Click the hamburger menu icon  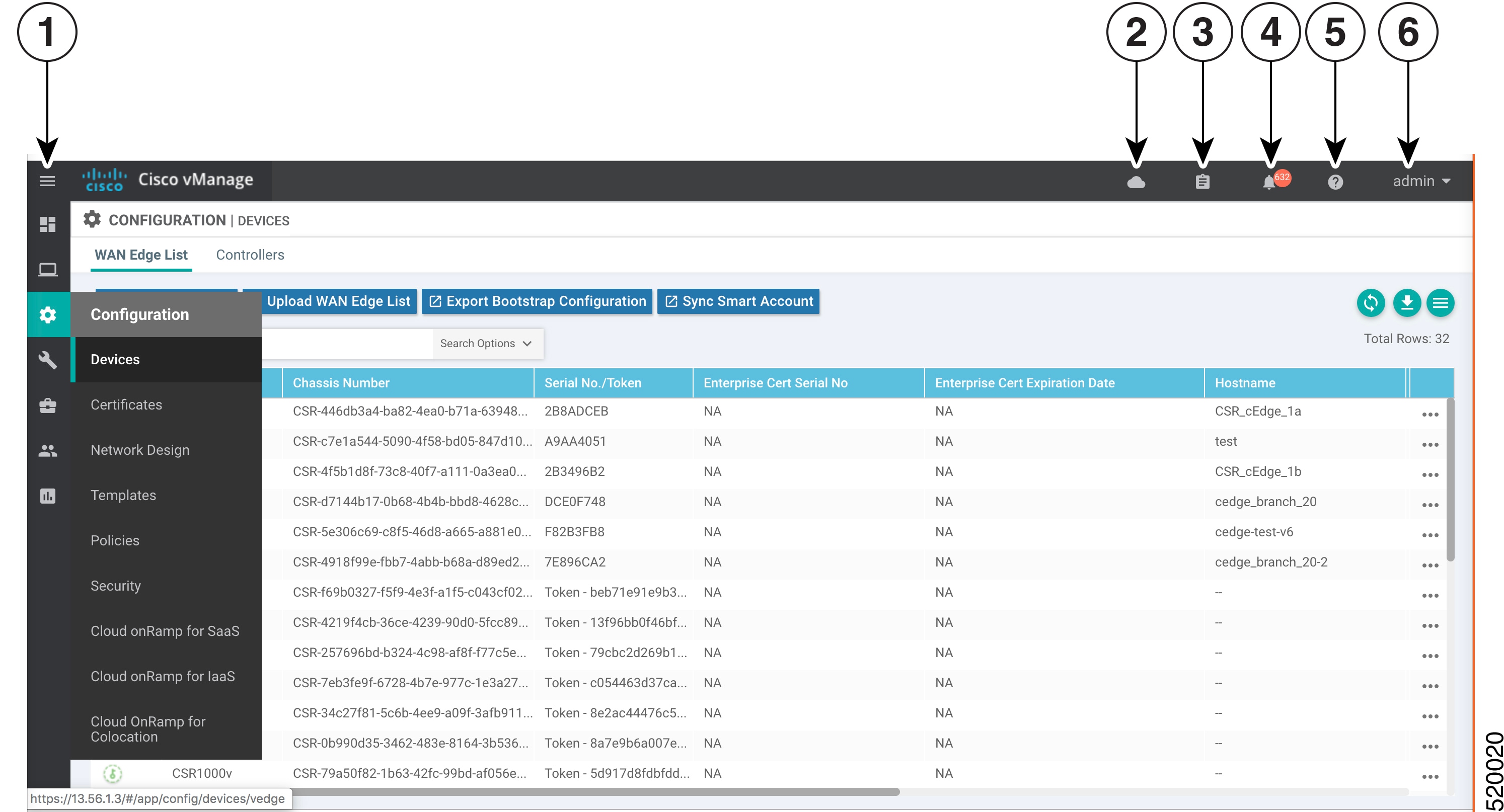47,181
